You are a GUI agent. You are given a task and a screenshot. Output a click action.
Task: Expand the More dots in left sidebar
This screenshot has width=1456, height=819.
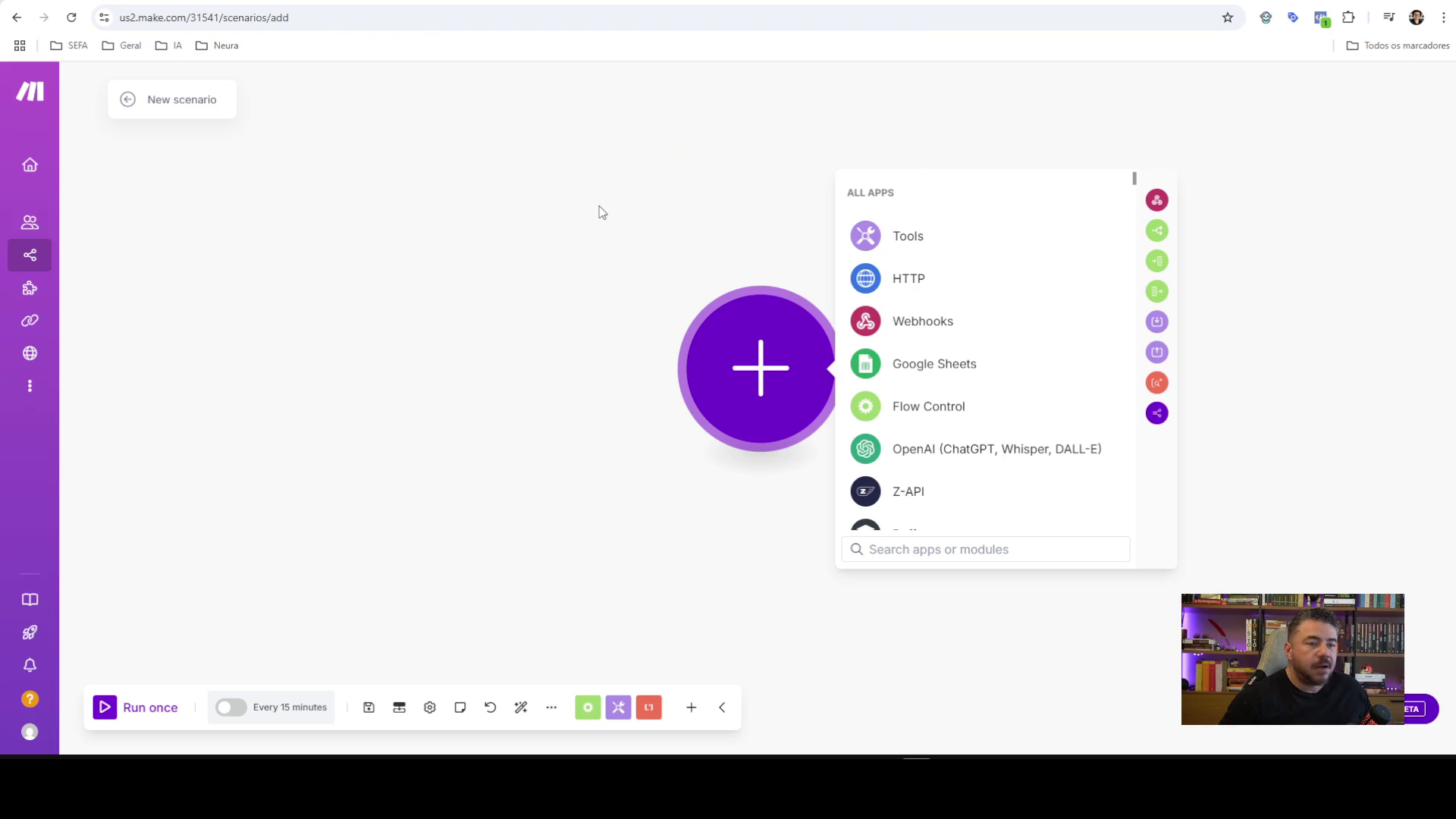pyautogui.click(x=30, y=386)
